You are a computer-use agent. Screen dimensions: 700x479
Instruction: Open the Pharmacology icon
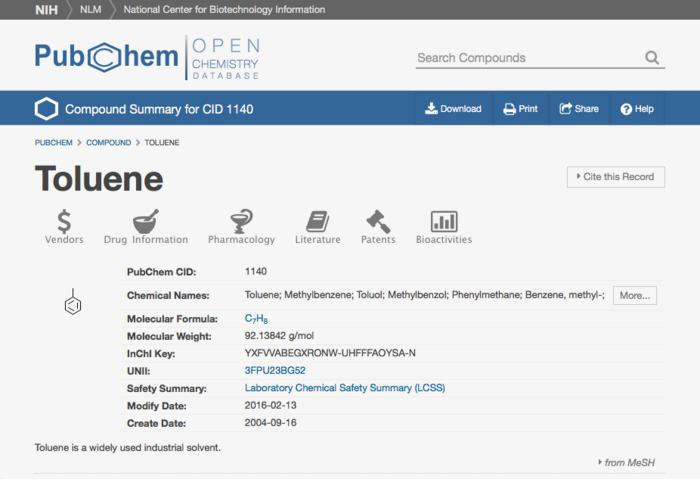[241, 221]
